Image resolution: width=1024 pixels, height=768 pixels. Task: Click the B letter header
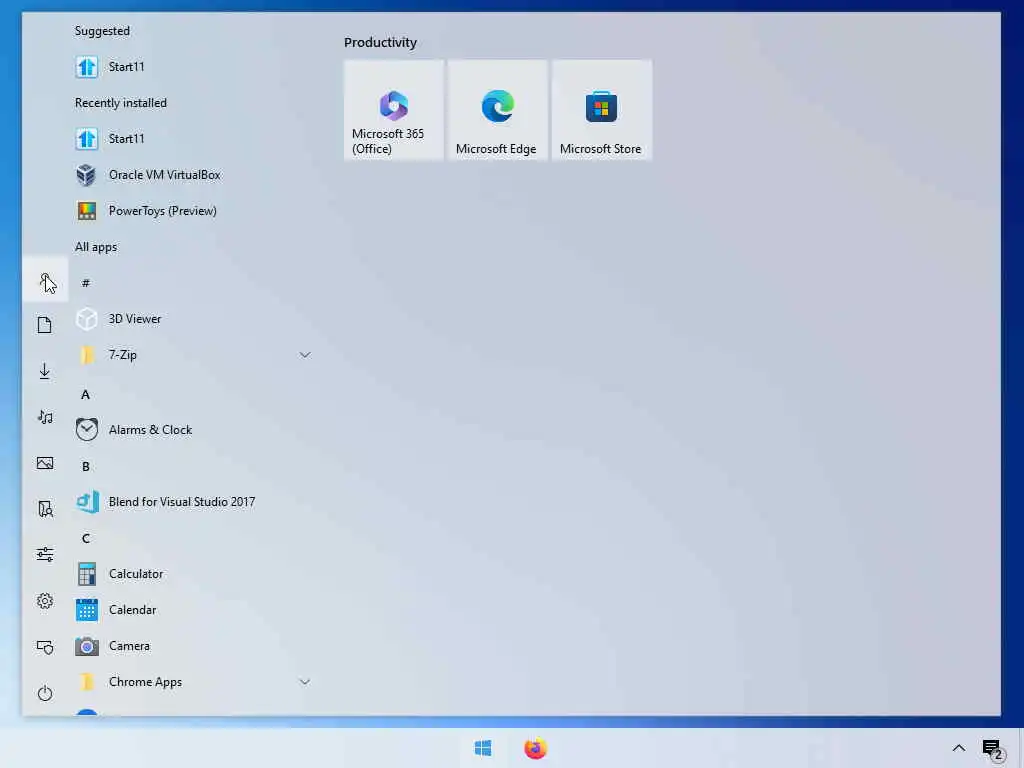pos(86,466)
